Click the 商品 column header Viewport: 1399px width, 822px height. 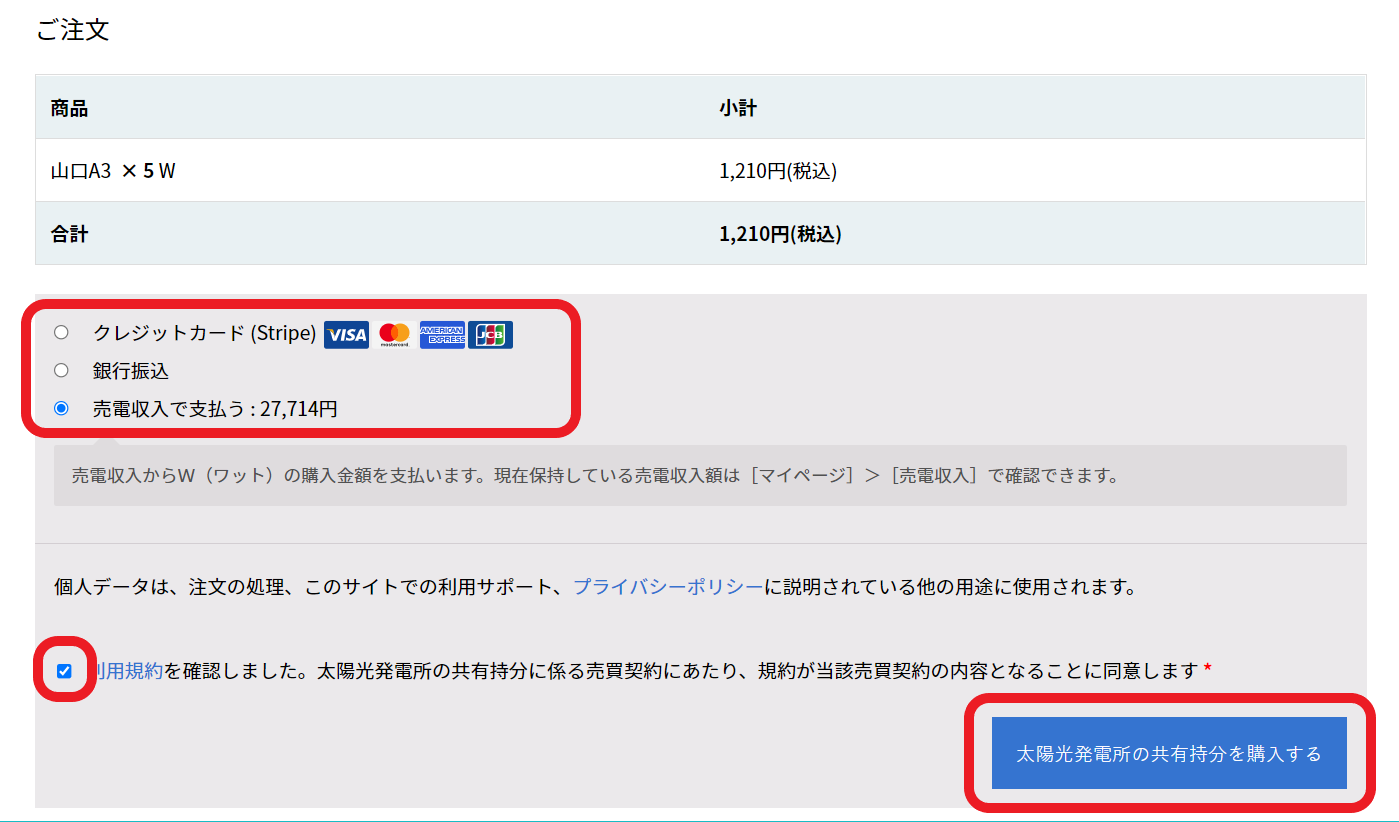(70, 108)
